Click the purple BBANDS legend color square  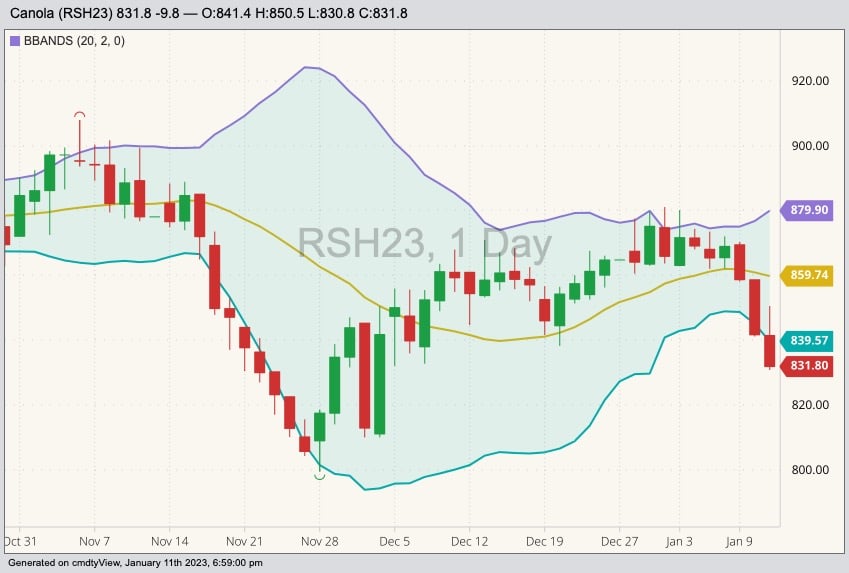point(15,41)
